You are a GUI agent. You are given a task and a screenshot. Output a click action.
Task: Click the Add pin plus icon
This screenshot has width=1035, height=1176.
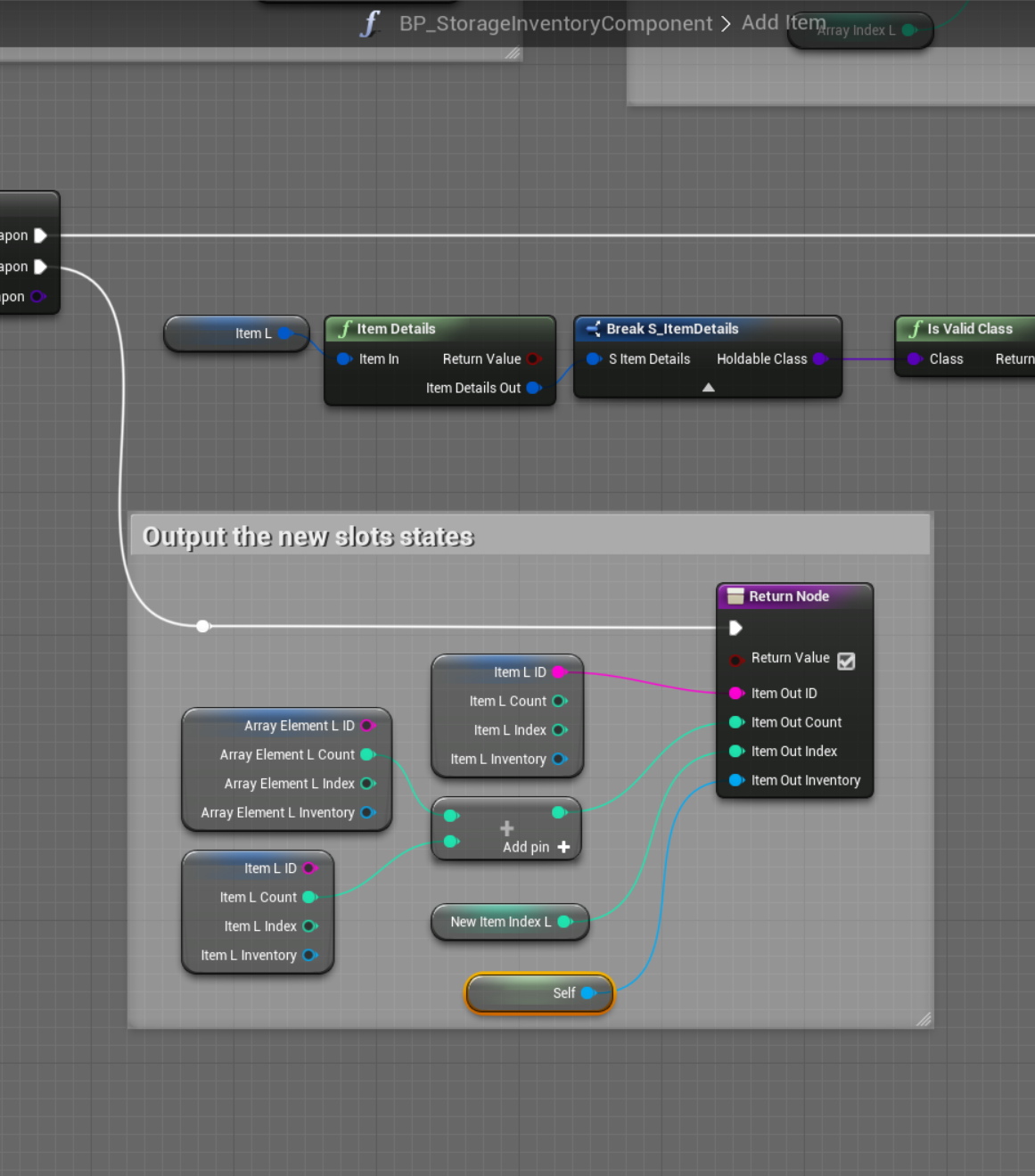point(563,847)
